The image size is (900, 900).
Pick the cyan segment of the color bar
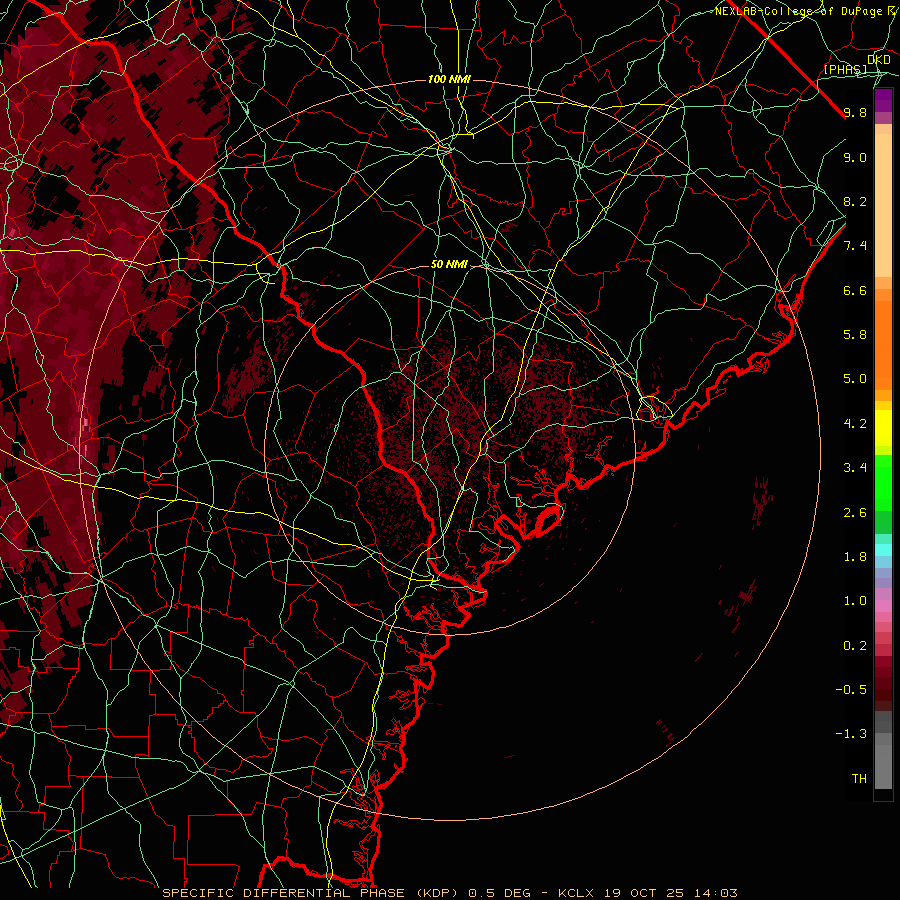[x=883, y=550]
